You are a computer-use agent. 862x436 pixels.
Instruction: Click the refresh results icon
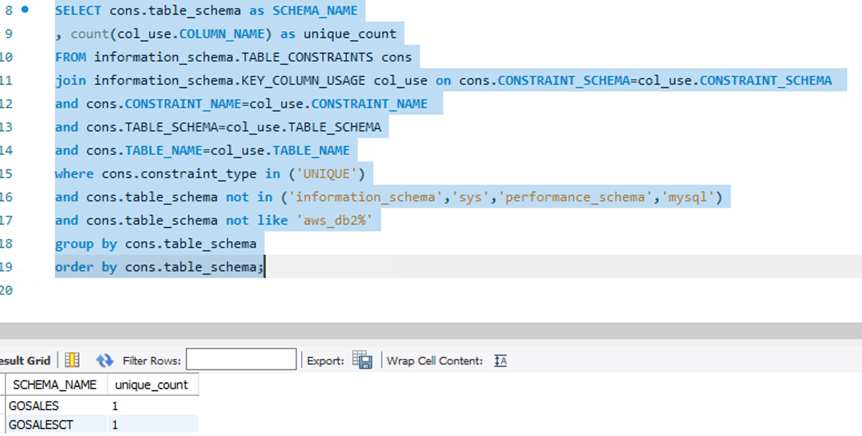click(104, 360)
